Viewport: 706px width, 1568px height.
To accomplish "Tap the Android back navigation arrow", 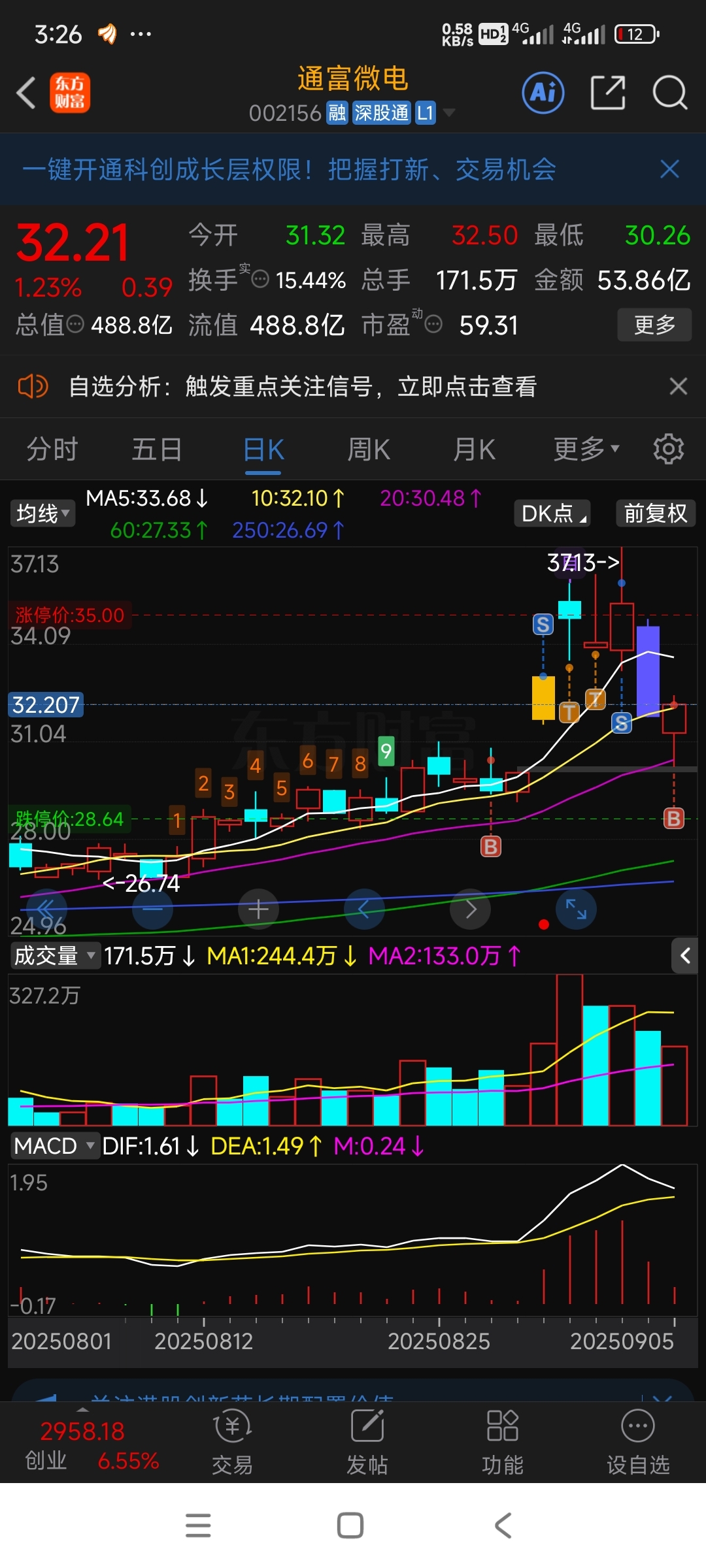I will (503, 1526).
